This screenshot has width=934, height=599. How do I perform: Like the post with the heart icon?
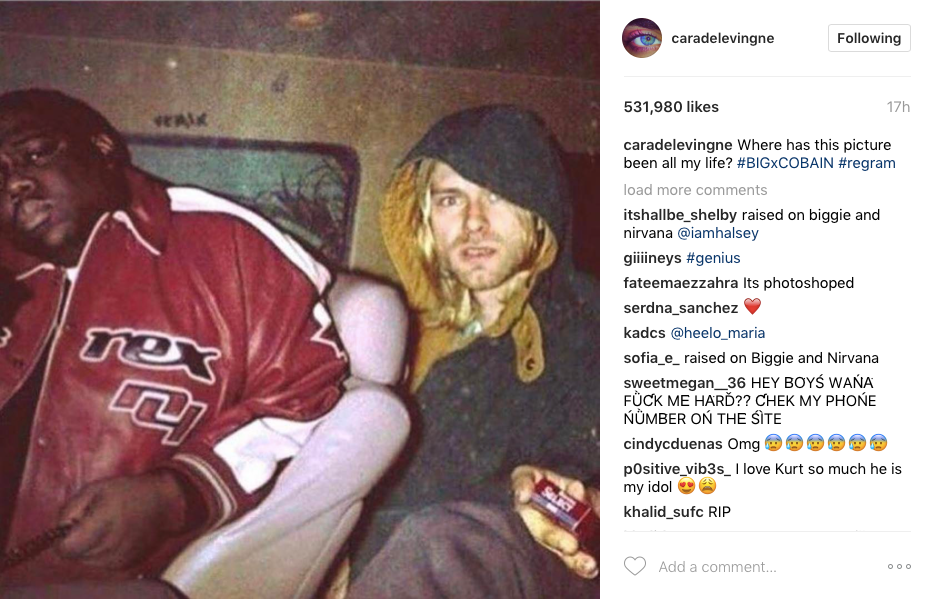pos(634,566)
